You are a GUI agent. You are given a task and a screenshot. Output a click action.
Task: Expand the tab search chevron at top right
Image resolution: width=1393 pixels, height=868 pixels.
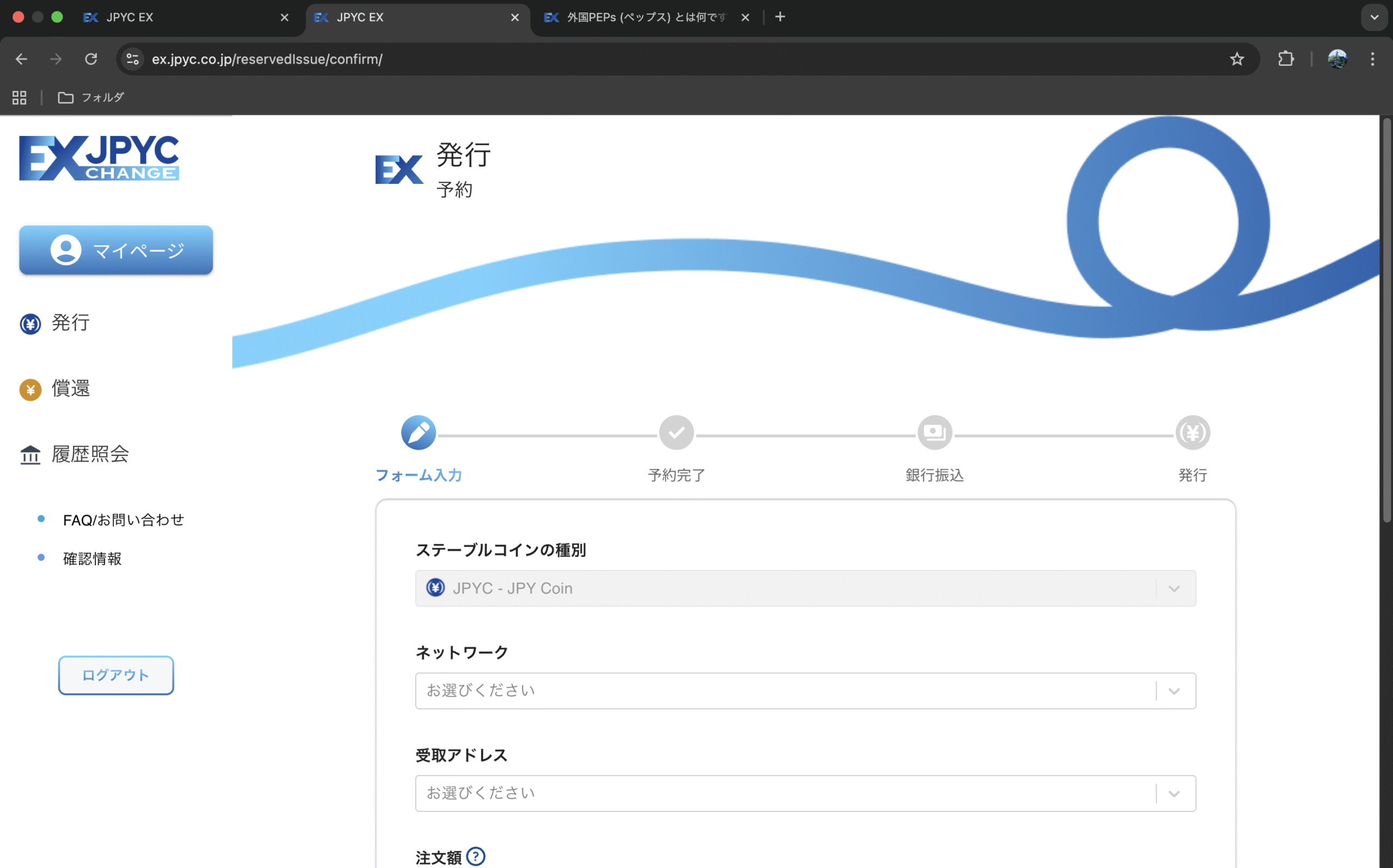click(x=1374, y=17)
